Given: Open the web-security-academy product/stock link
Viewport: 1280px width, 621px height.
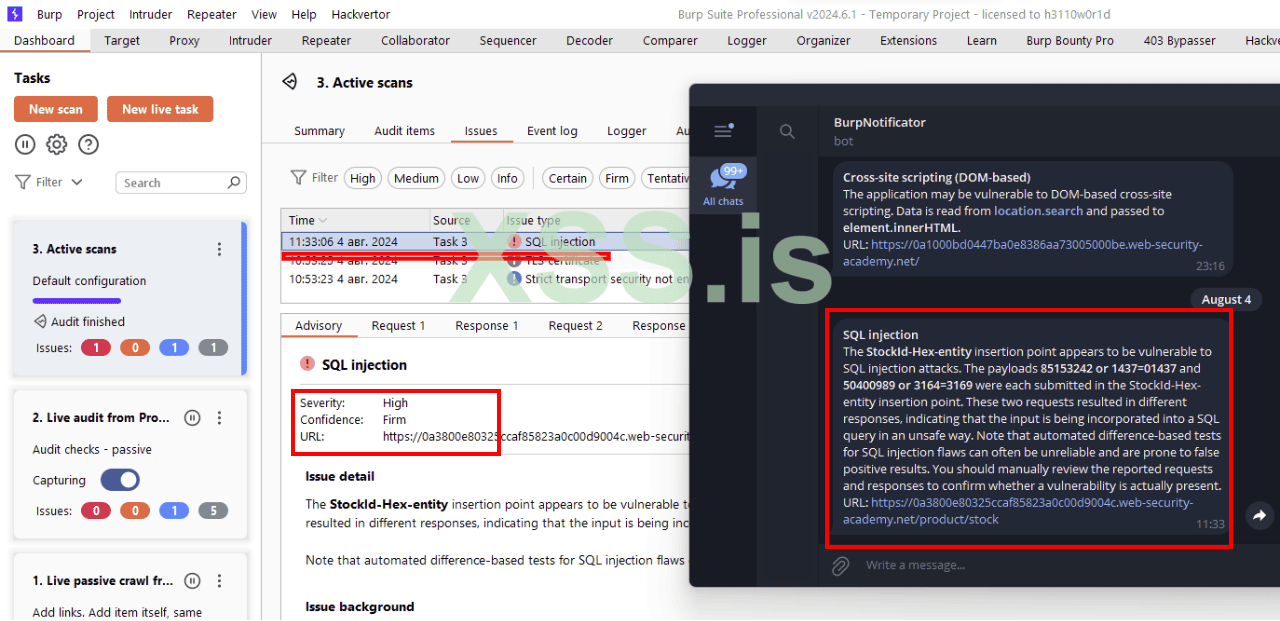Looking at the screenshot, I should 1017,511.
